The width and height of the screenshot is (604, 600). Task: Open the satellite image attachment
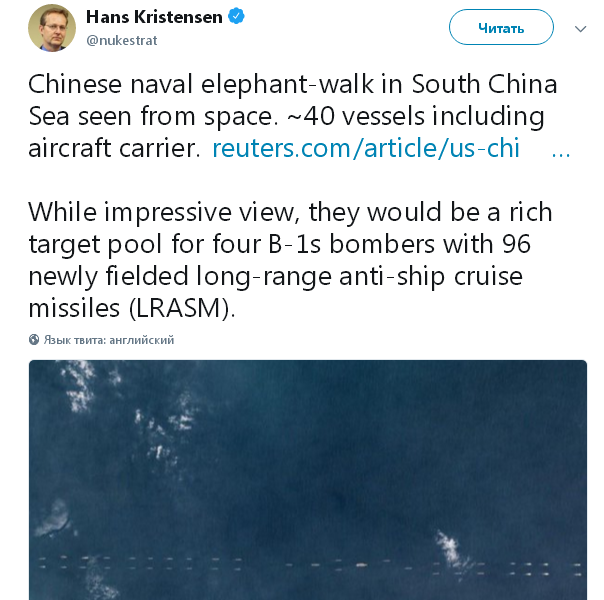[x=307, y=480]
